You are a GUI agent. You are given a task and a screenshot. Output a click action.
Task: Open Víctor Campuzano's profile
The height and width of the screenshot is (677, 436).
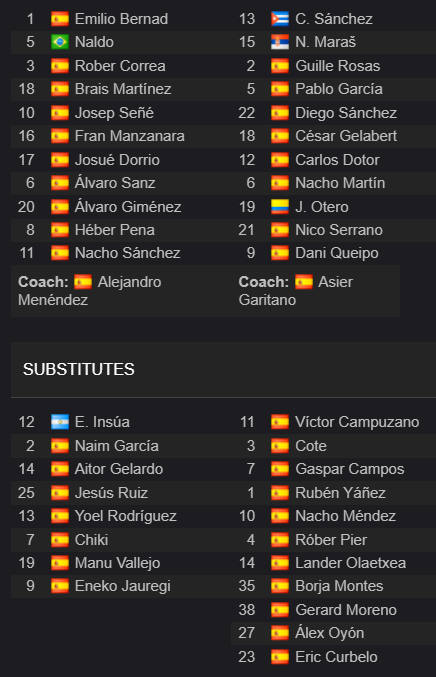point(357,422)
